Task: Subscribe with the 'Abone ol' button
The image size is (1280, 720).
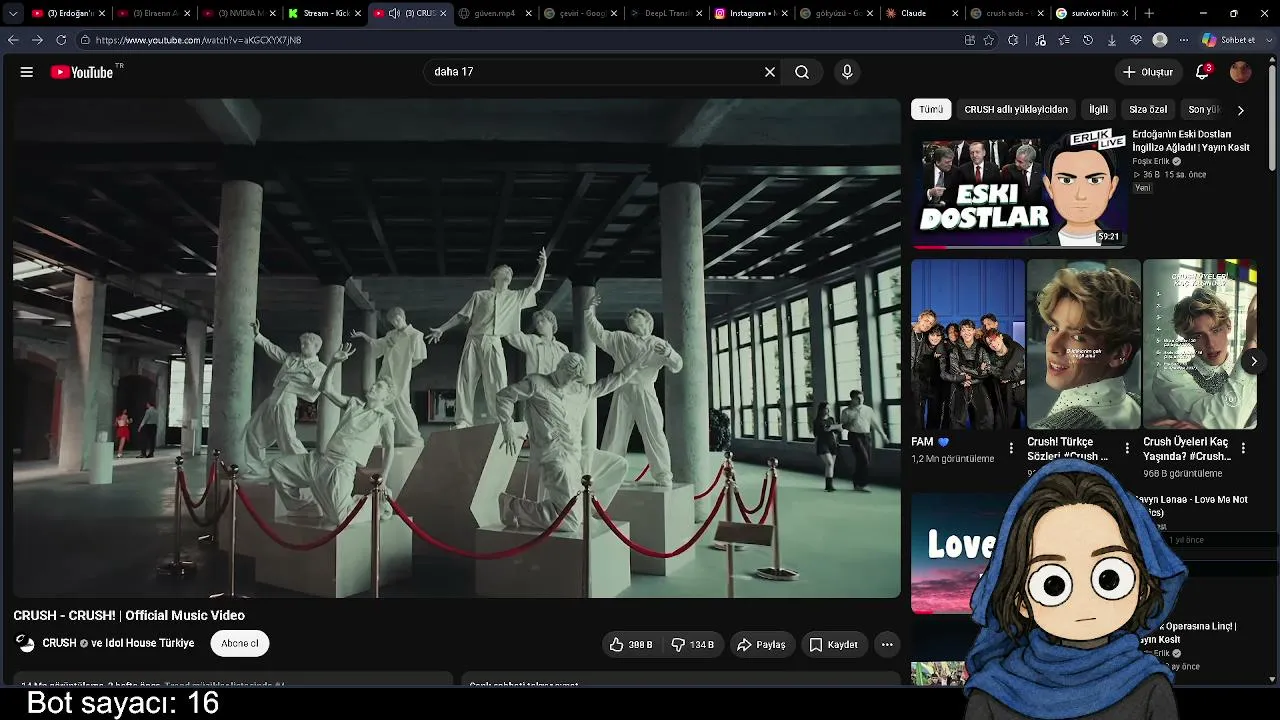Action: tap(240, 644)
